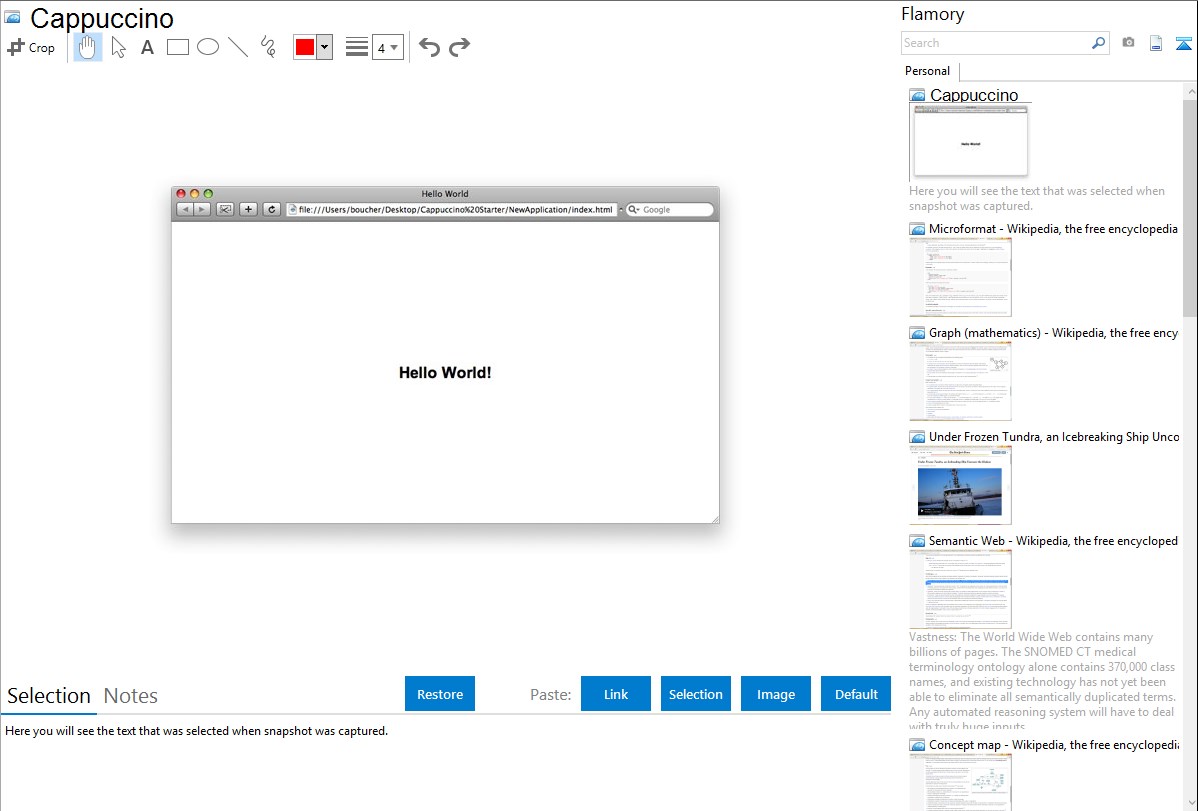
Task: Click the icon beside Concept map title
Action: click(x=918, y=744)
